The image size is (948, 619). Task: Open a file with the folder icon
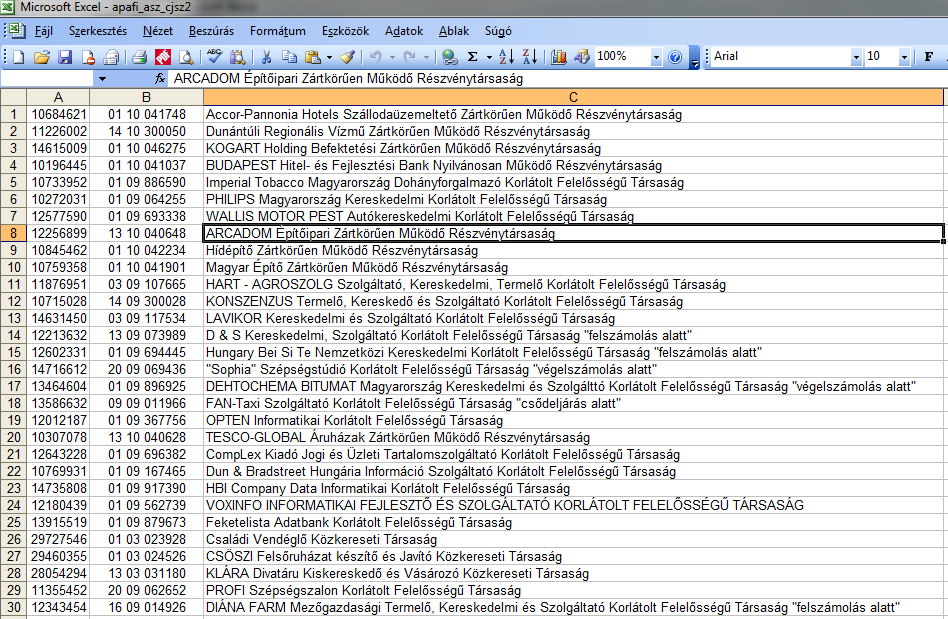[x=42, y=57]
